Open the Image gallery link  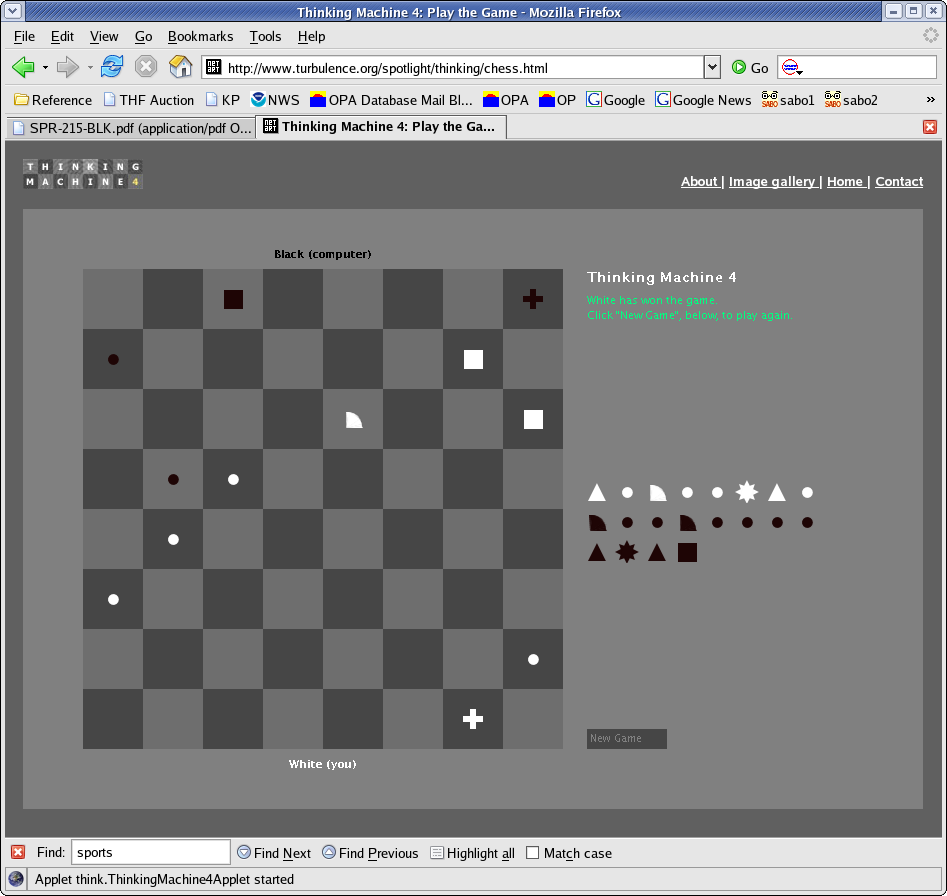774,181
